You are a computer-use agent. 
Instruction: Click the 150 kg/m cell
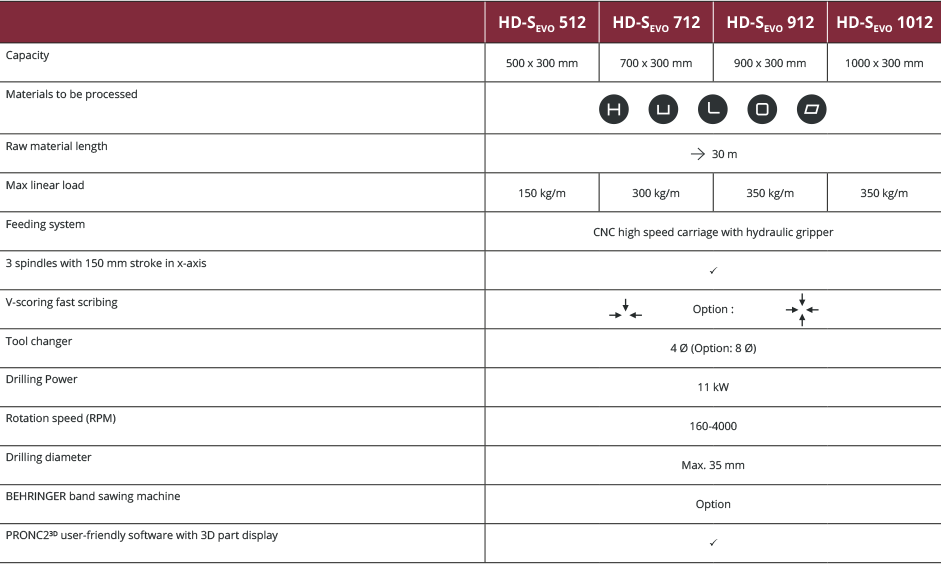542,193
